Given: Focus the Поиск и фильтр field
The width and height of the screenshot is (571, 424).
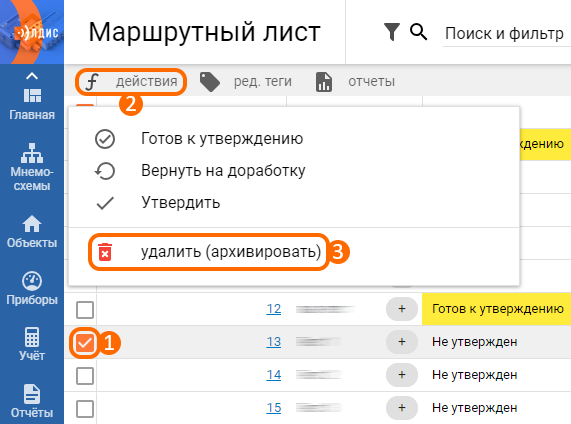Looking at the screenshot, I should click(507, 34).
